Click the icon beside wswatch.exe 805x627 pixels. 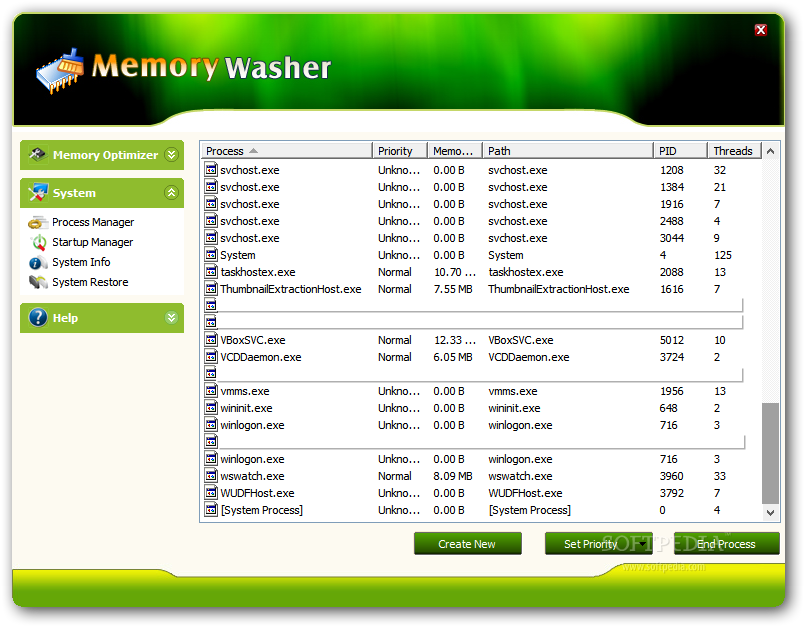tap(210, 476)
